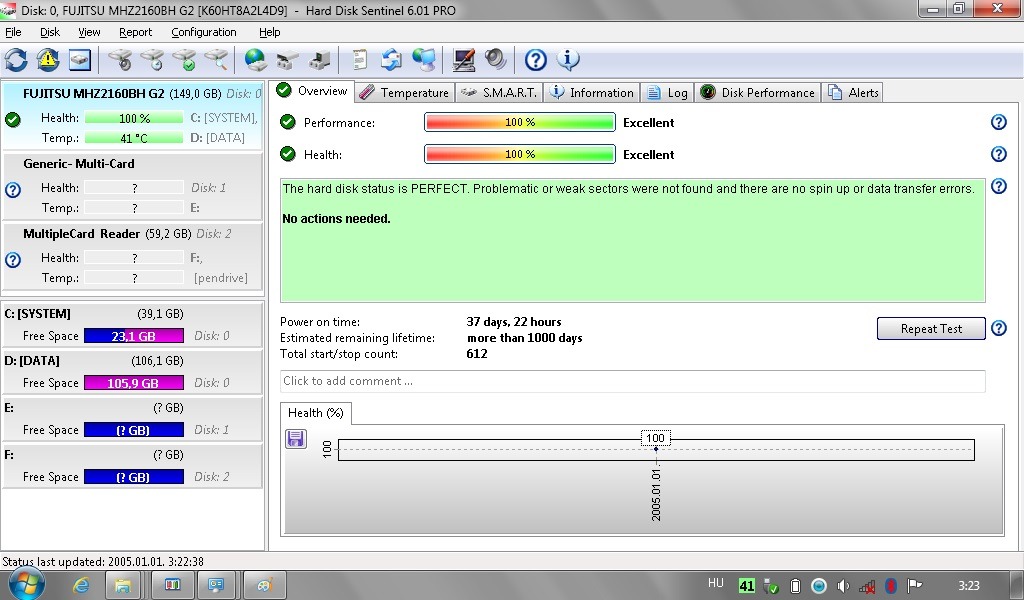Click the D: free space 105,9 GB bar

(133, 383)
